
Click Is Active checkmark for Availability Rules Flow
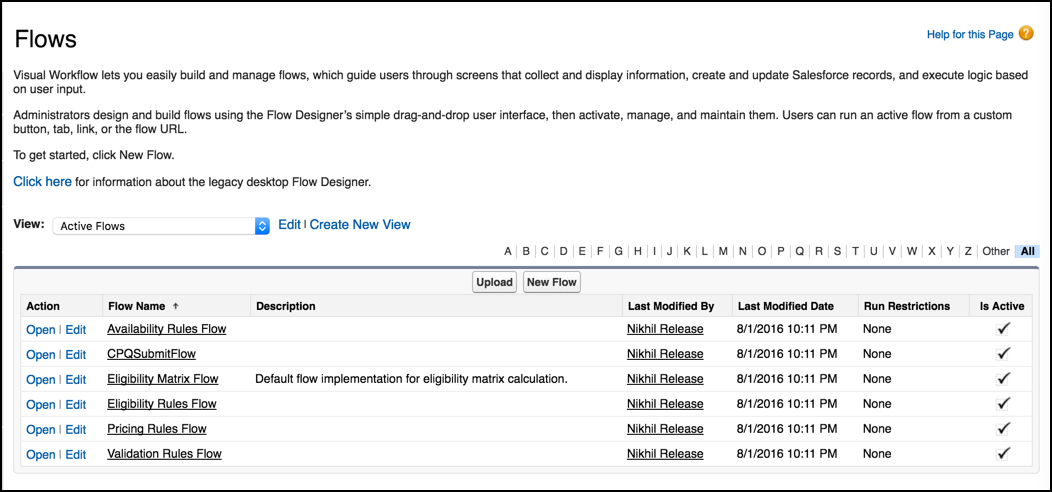click(x=1004, y=328)
